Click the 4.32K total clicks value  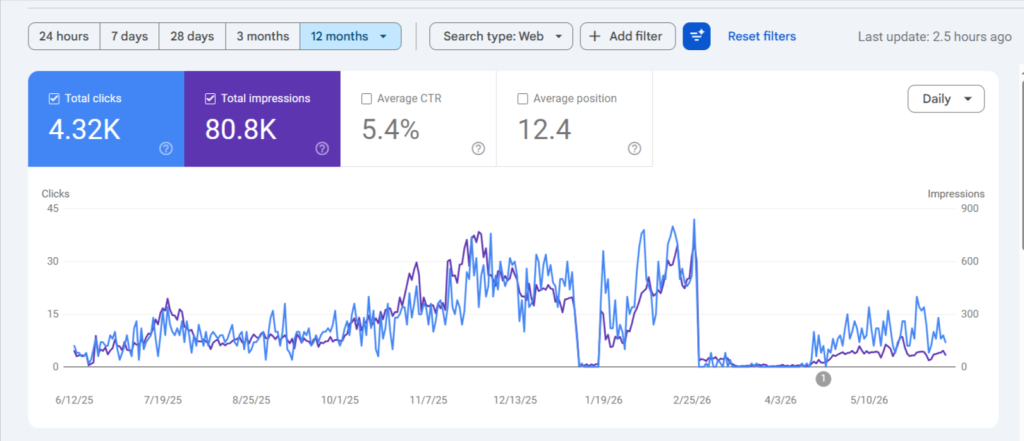(x=85, y=130)
